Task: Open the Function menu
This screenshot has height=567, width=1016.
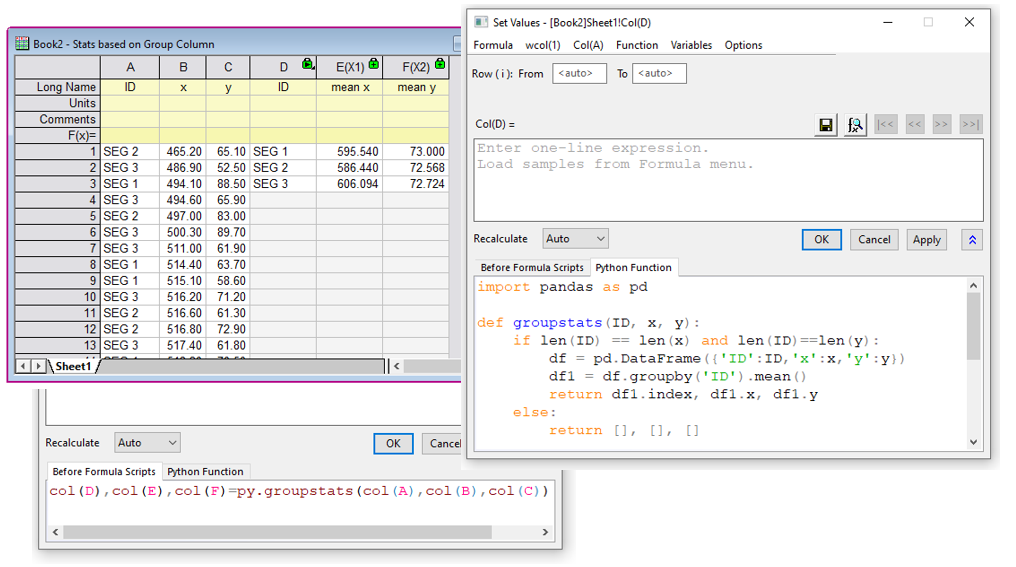Action: click(x=636, y=45)
